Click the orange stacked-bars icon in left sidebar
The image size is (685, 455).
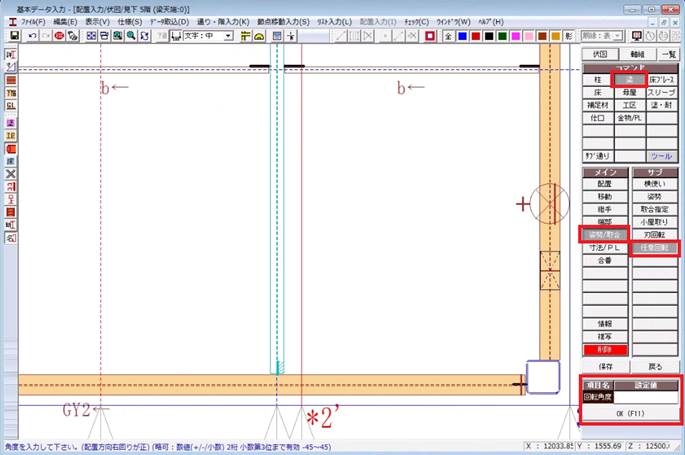click(11, 80)
